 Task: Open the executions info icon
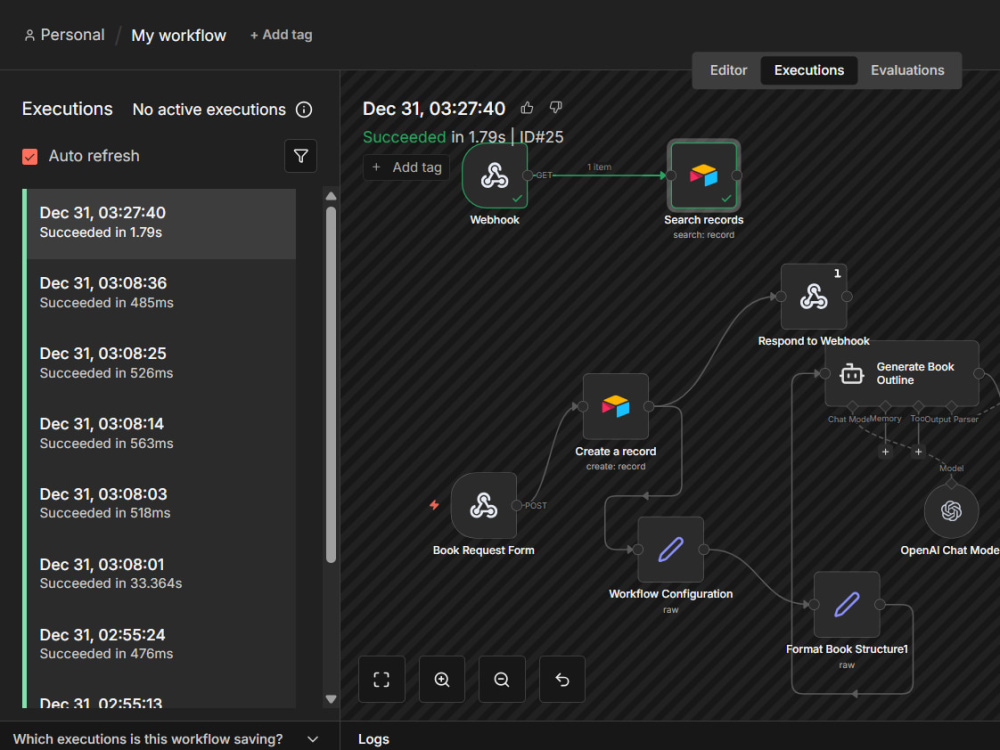(304, 110)
